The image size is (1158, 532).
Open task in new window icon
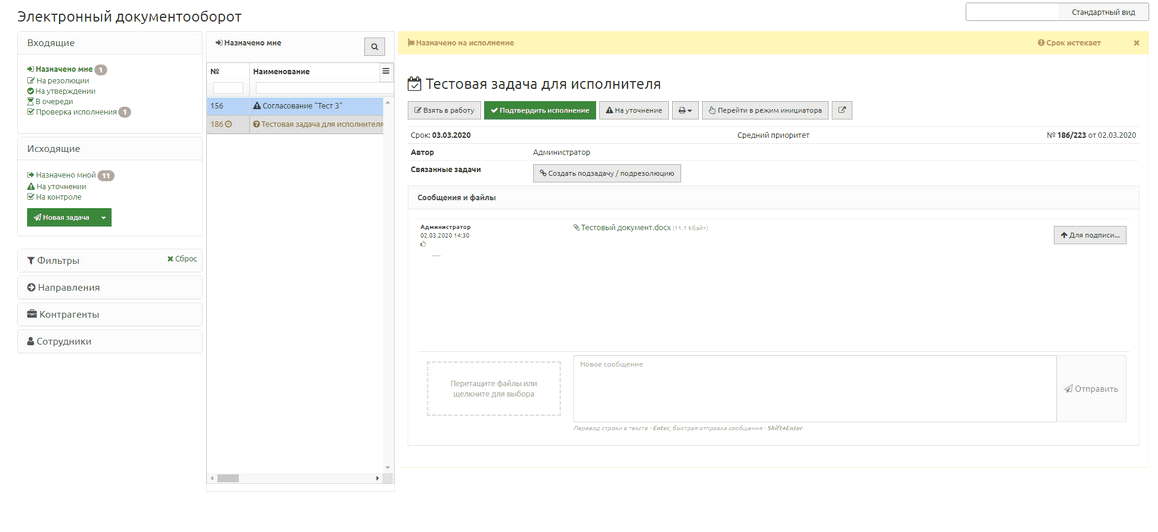(x=842, y=110)
